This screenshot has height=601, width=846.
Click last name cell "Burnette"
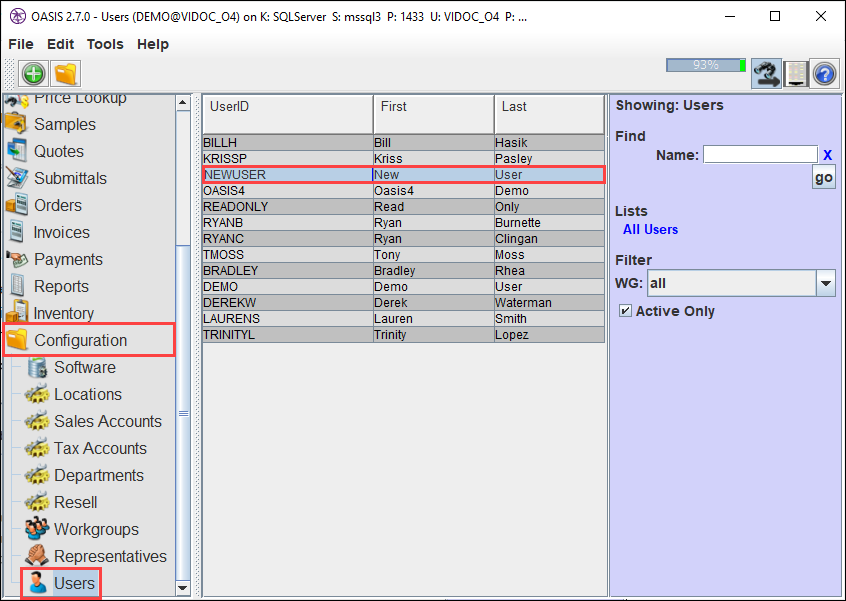tap(549, 222)
